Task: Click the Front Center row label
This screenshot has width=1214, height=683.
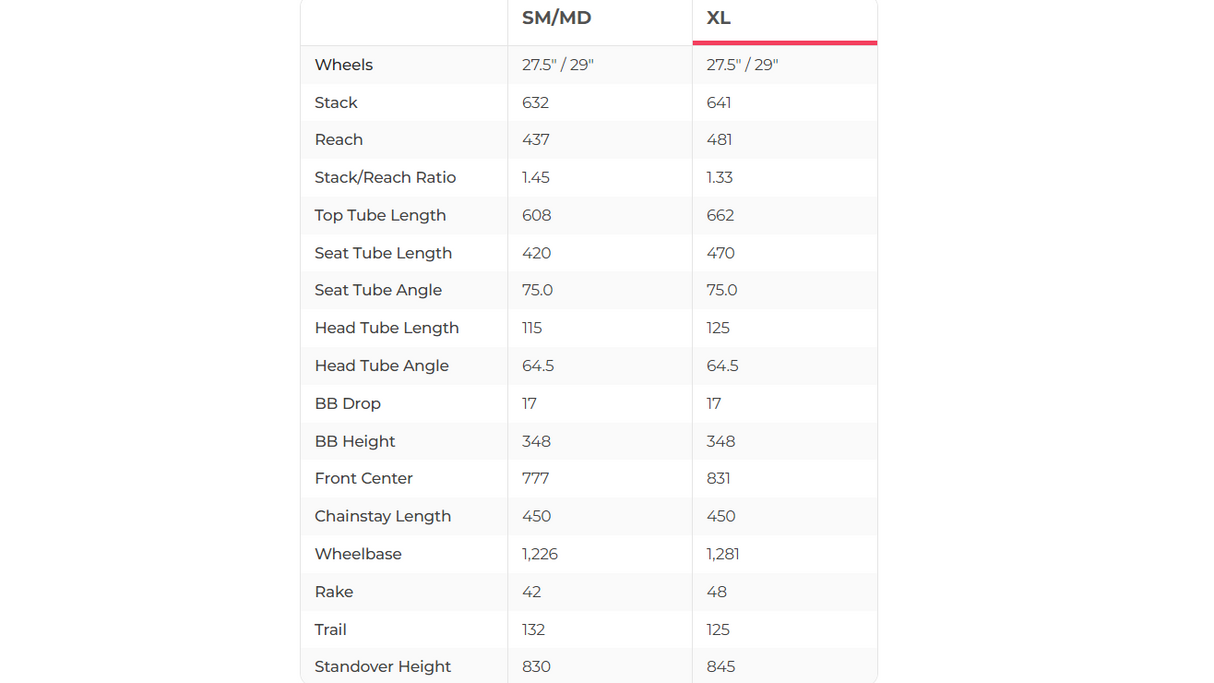Action: [x=364, y=479]
